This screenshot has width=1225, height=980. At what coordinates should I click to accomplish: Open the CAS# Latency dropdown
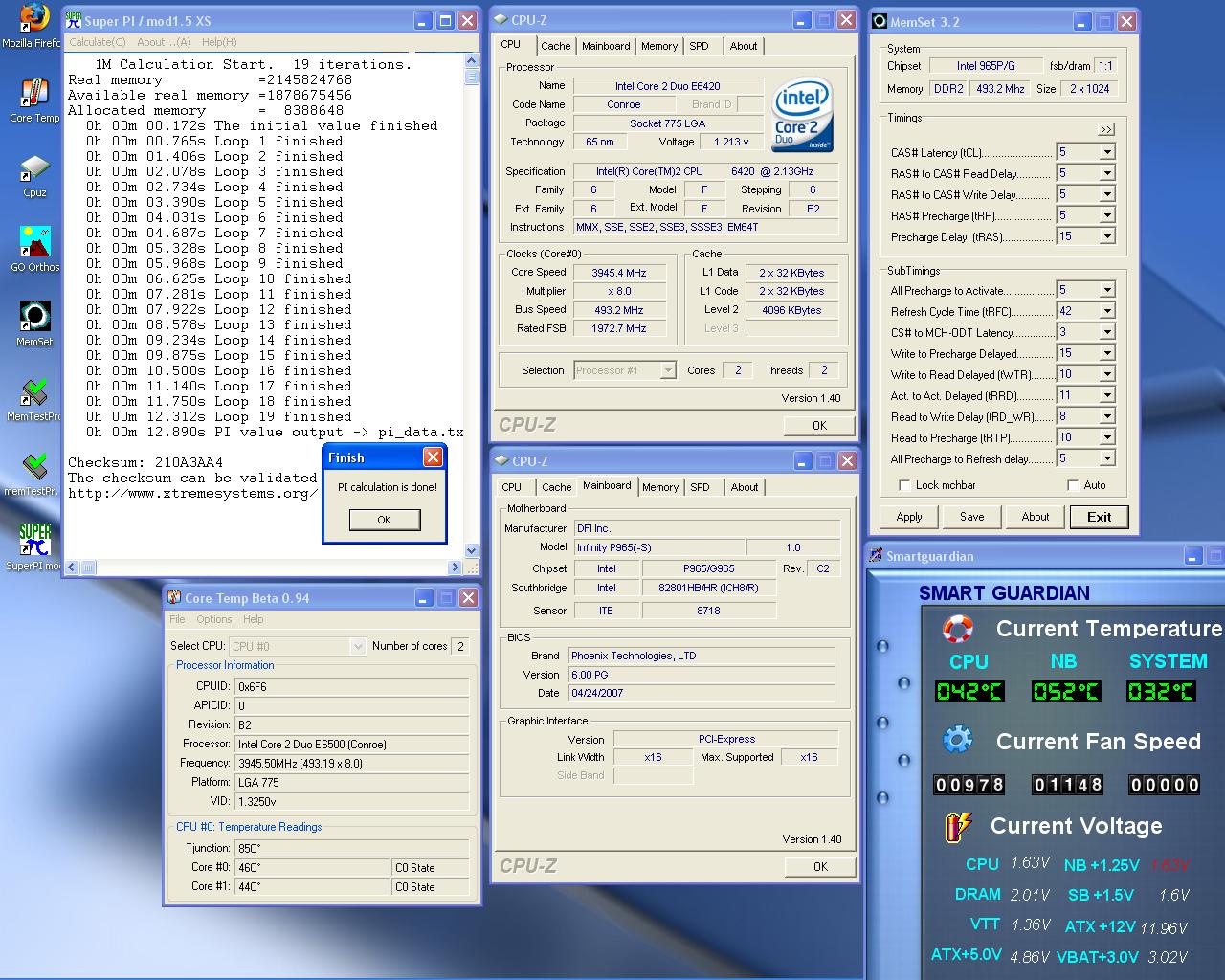pyautogui.click(x=1107, y=152)
